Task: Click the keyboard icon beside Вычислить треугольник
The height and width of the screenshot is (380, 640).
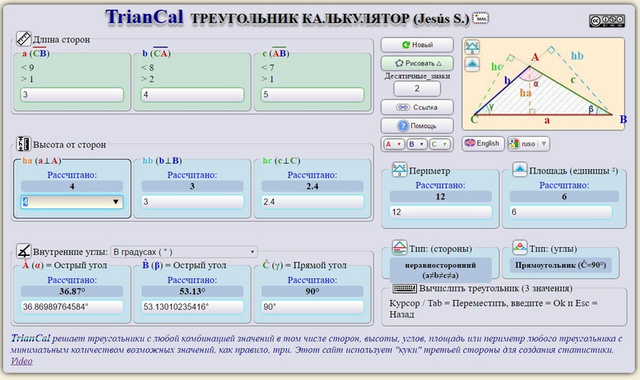Action: [x=404, y=288]
